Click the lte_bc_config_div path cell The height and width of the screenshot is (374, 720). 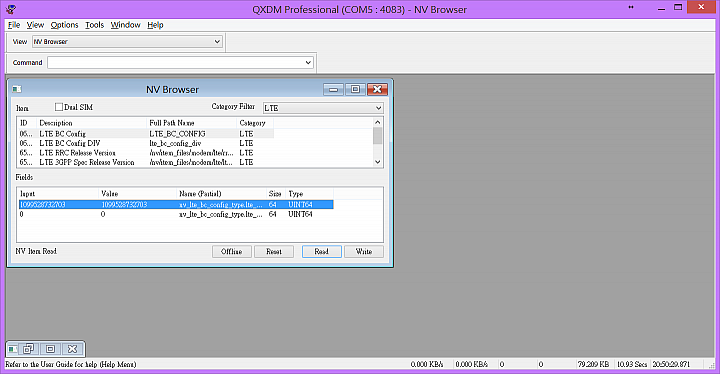coord(175,143)
